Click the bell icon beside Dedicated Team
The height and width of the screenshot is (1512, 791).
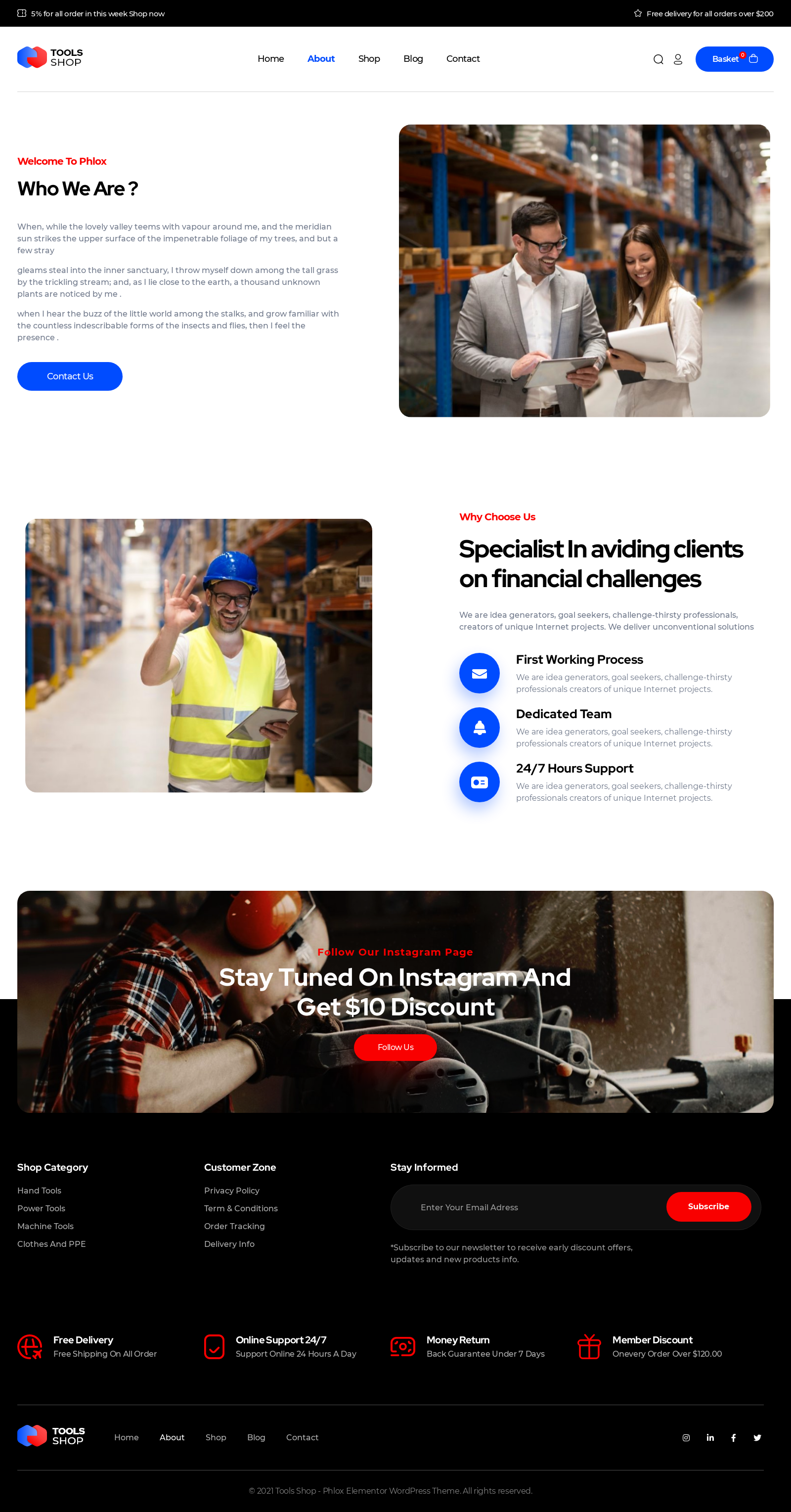480,728
